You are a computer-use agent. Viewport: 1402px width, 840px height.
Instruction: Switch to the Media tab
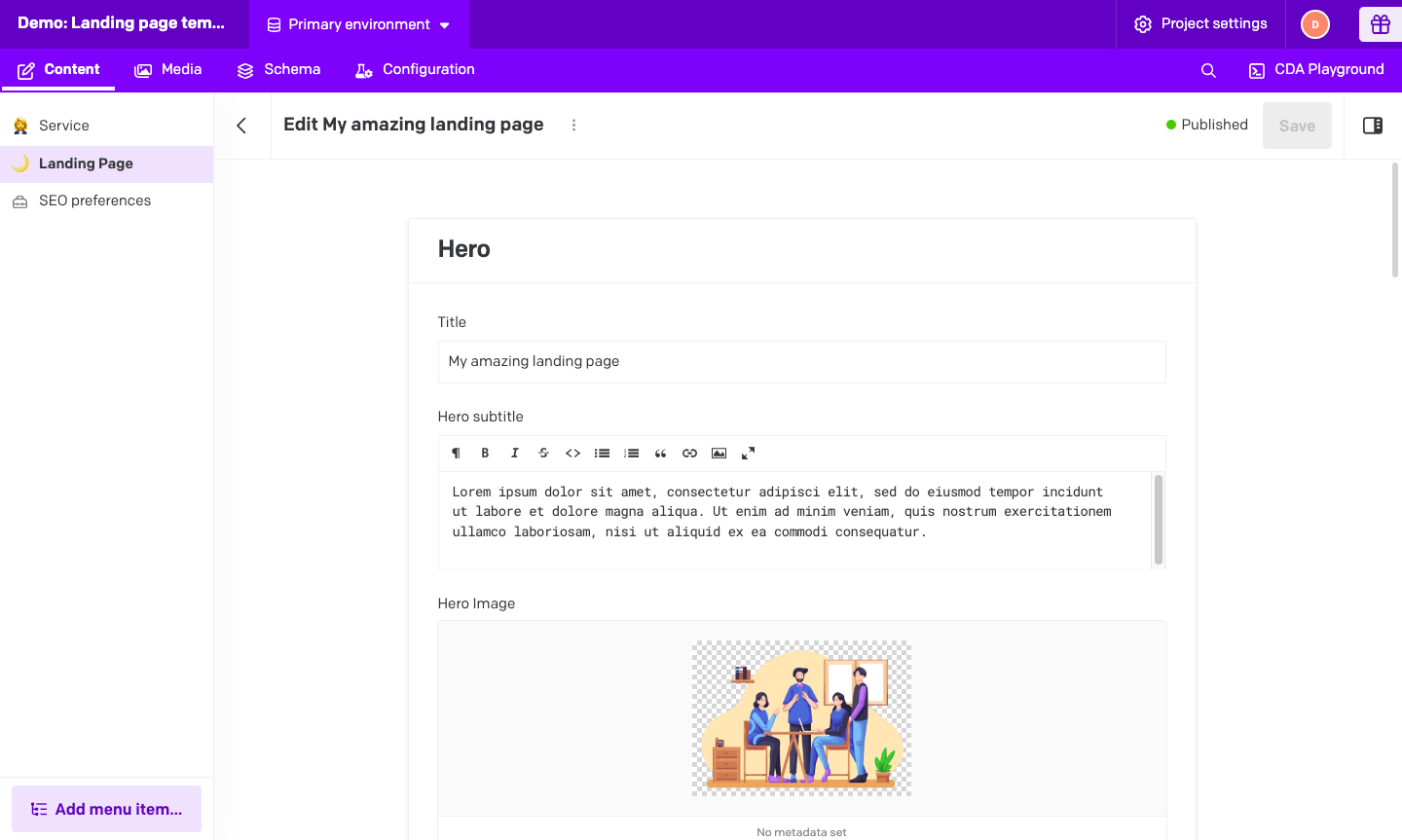pyautogui.click(x=167, y=69)
